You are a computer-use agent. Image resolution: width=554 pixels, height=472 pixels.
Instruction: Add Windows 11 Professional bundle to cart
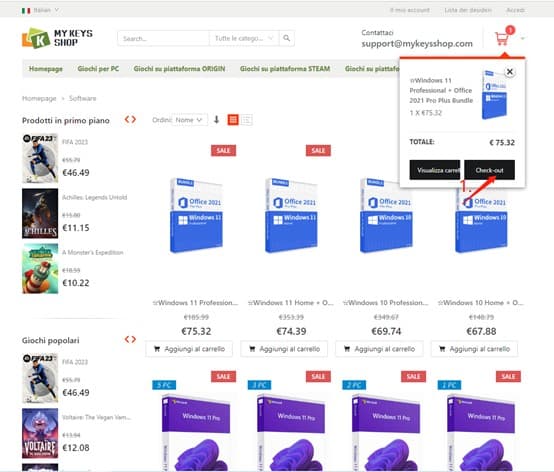189,349
